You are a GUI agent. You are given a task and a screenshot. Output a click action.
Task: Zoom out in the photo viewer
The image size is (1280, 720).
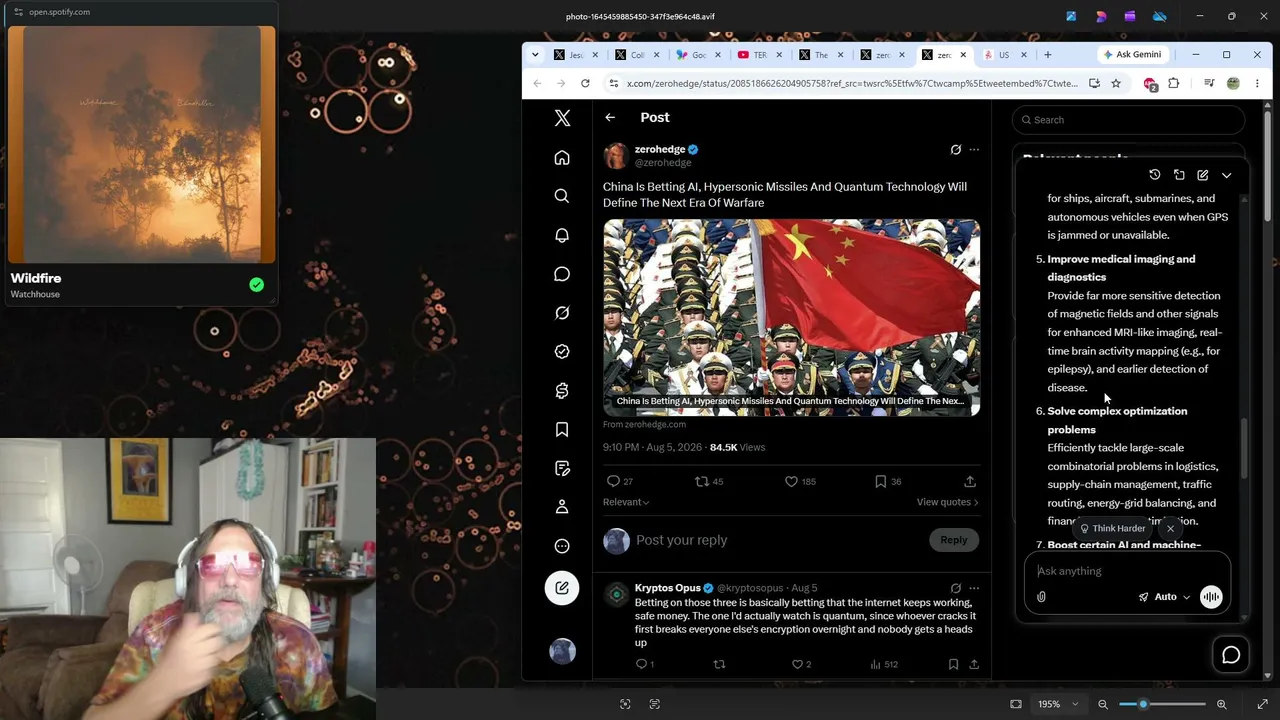click(x=1103, y=704)
